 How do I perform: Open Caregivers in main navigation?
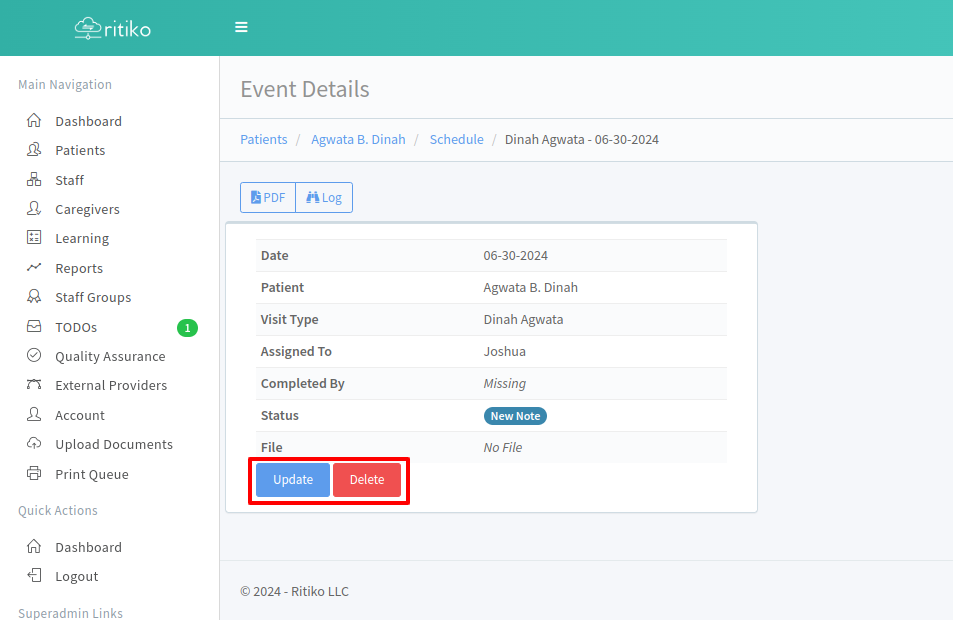(x=87, y=209)
